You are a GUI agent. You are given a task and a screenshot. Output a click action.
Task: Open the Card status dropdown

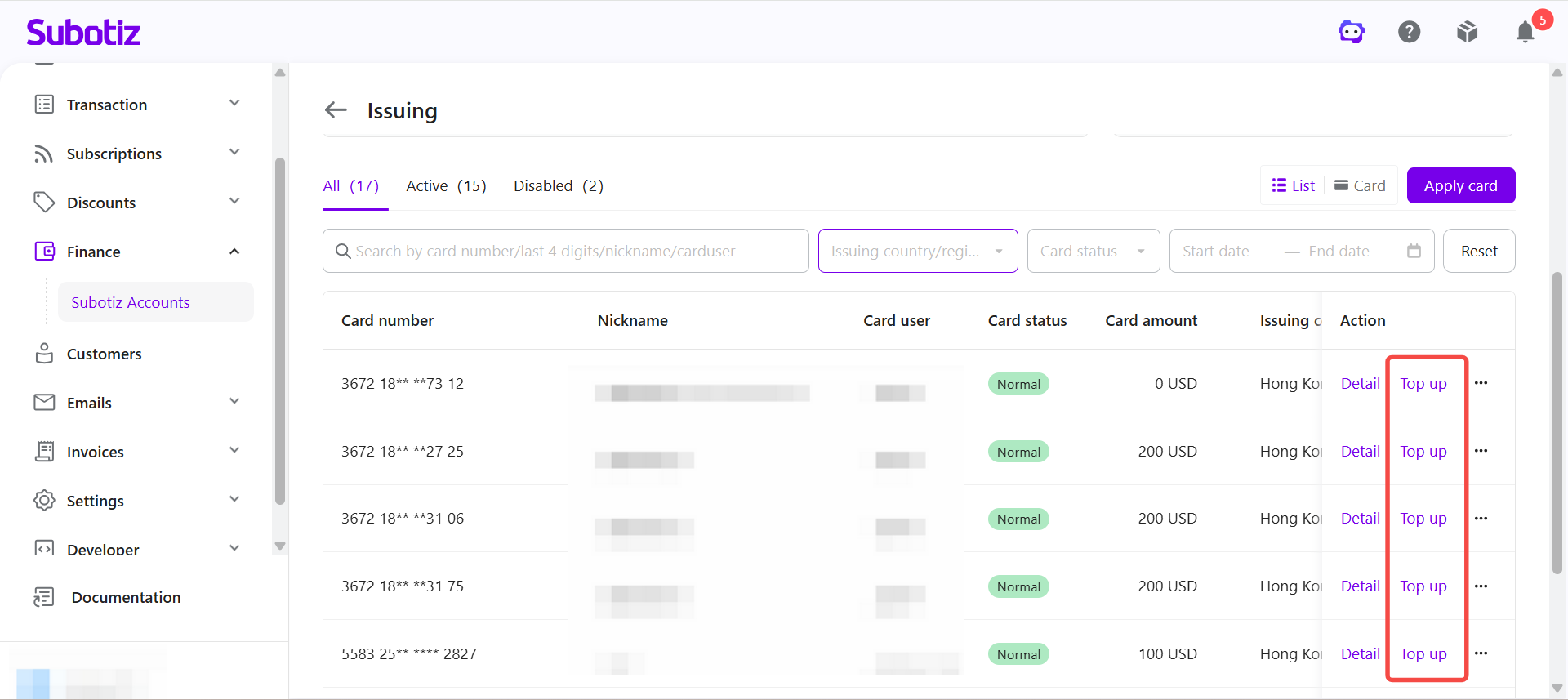pos(1094,251)
